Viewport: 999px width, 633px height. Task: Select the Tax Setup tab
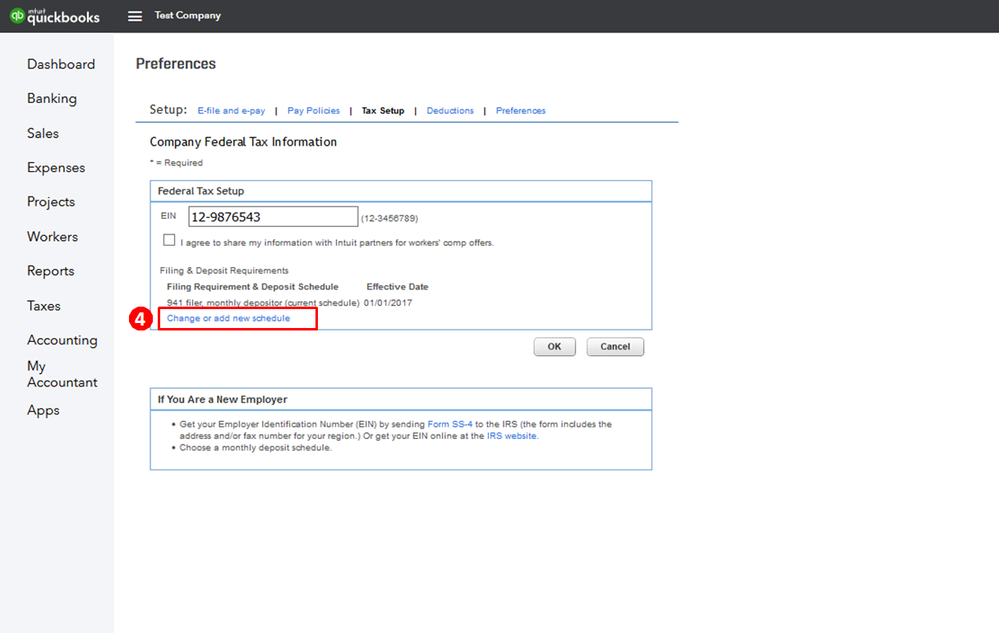click(x=383, y=111)
